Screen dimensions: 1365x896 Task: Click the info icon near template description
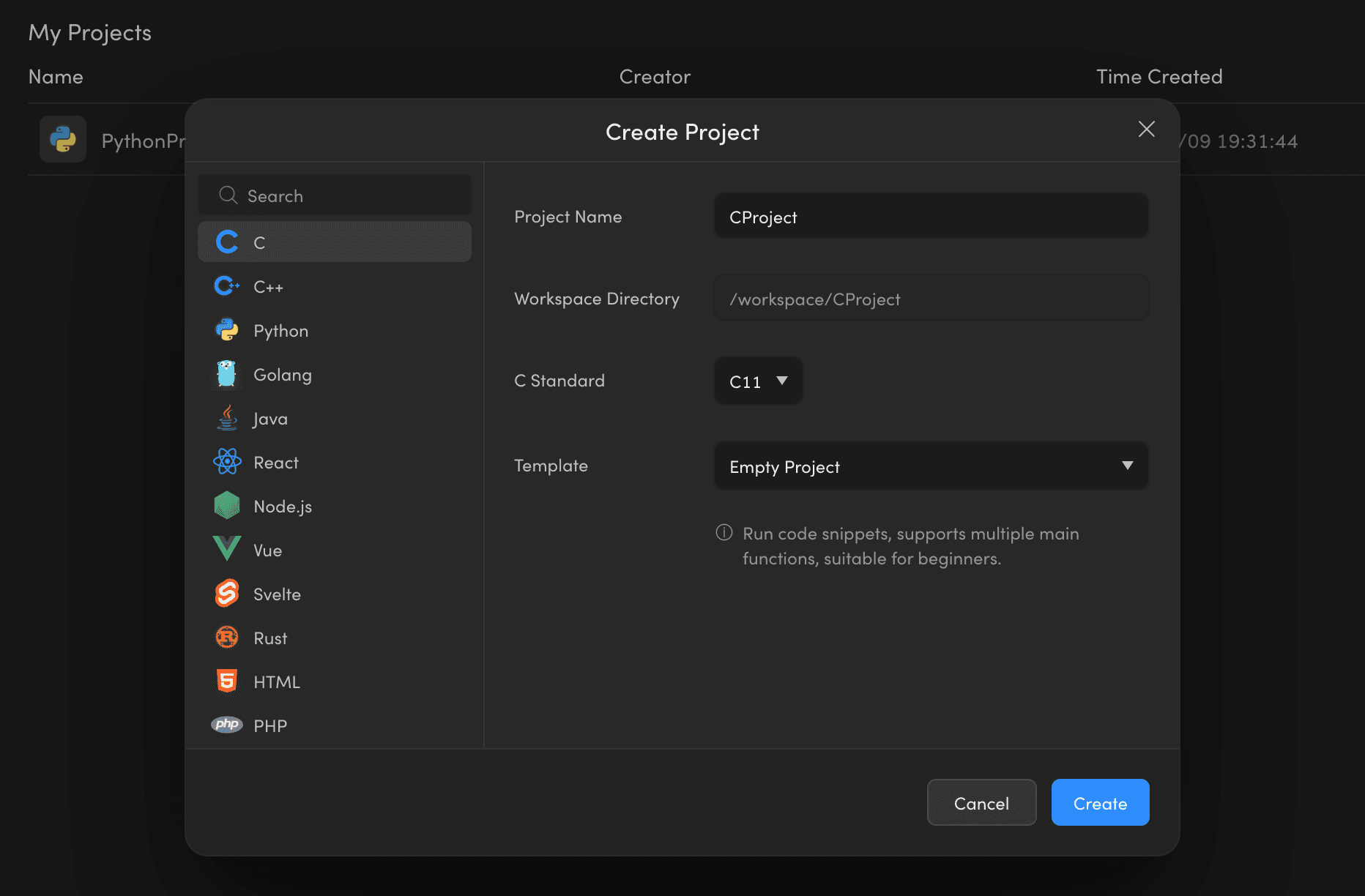pos(724,534)
